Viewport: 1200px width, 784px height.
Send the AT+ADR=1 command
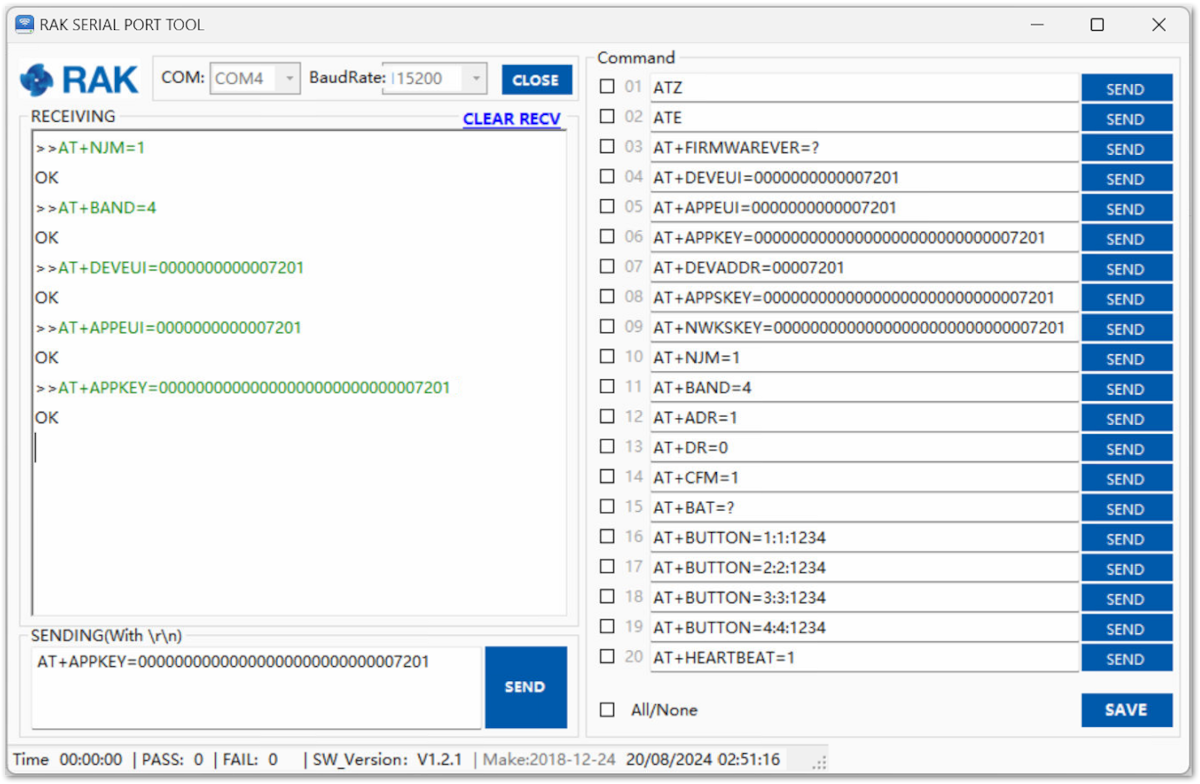(1126, 419)
